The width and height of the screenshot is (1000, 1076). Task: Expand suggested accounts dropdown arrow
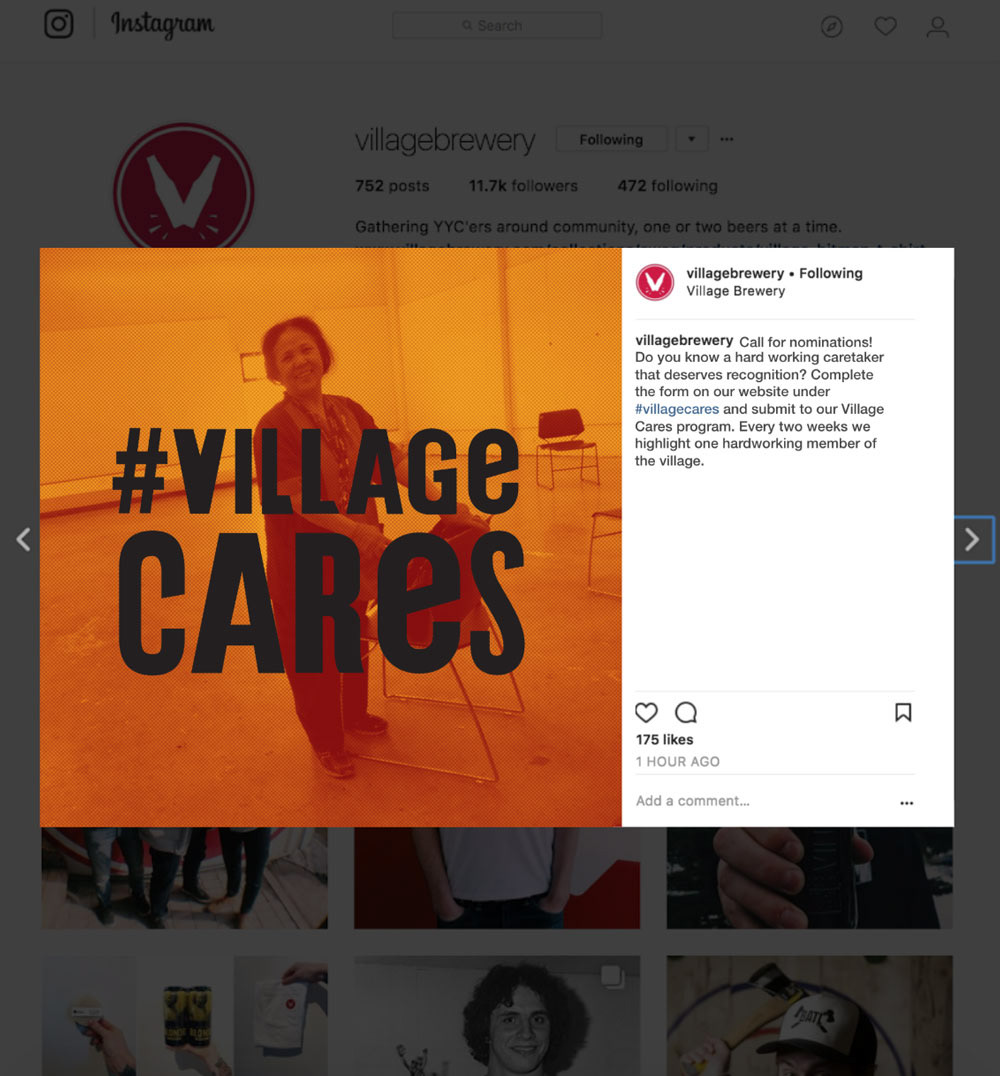click(x=691, y=139)
